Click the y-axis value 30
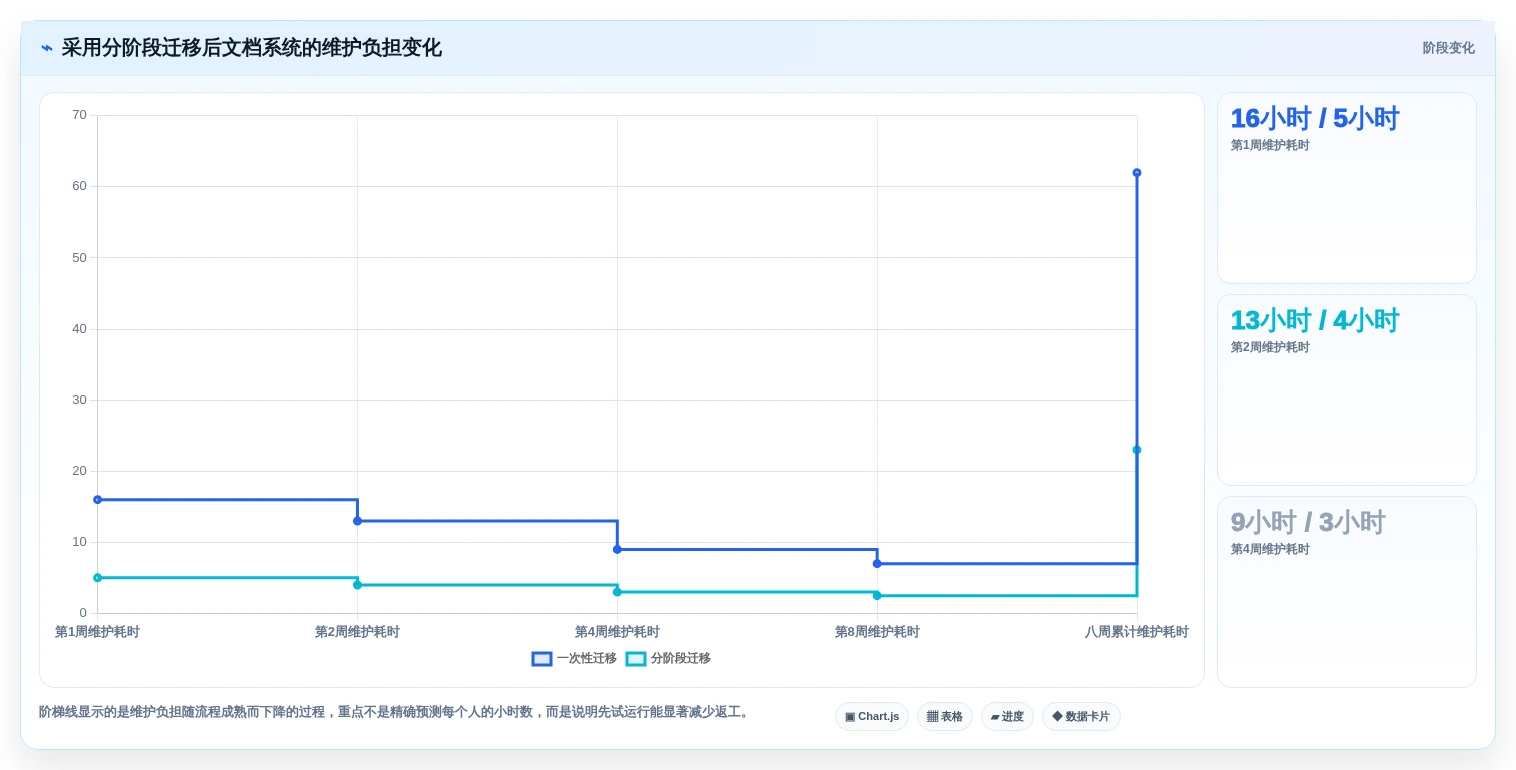The image size is (1516, 770). 79,400
